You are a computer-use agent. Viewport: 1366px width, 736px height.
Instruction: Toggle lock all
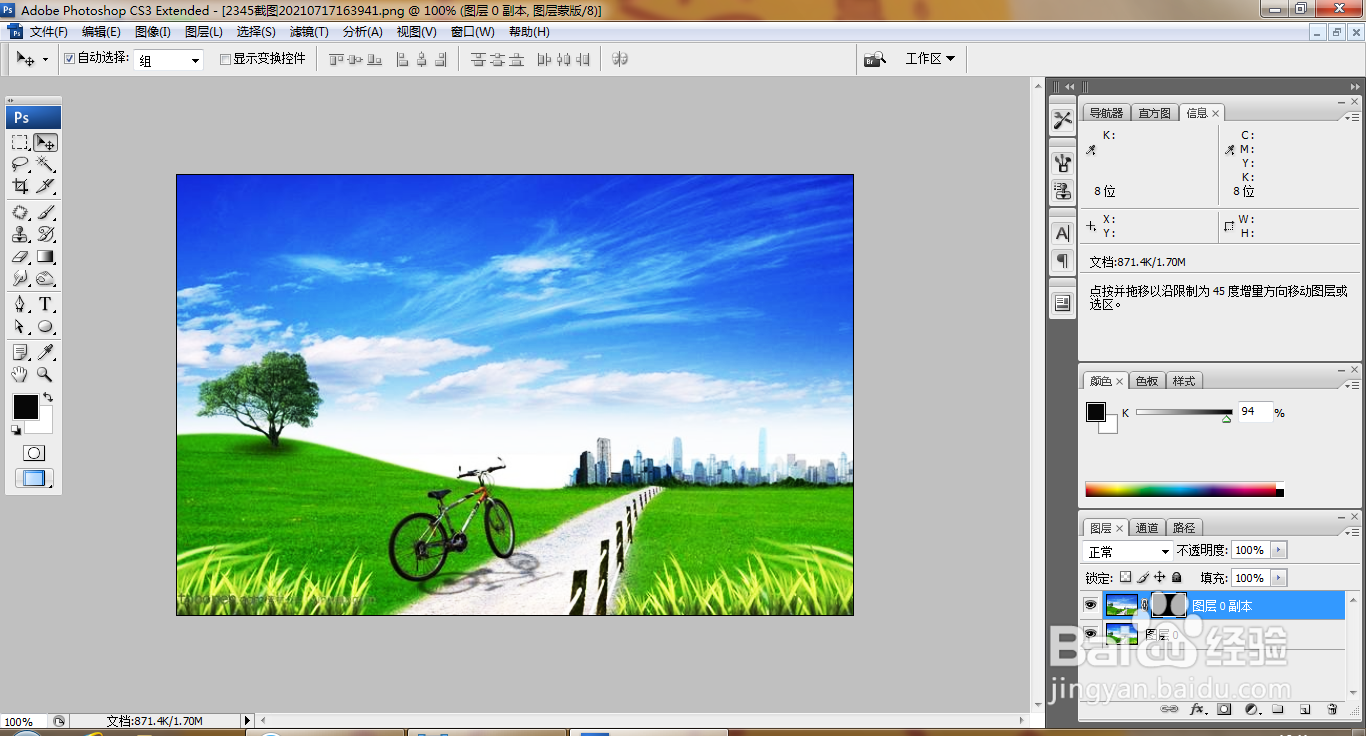click(x=1177, y=577)
